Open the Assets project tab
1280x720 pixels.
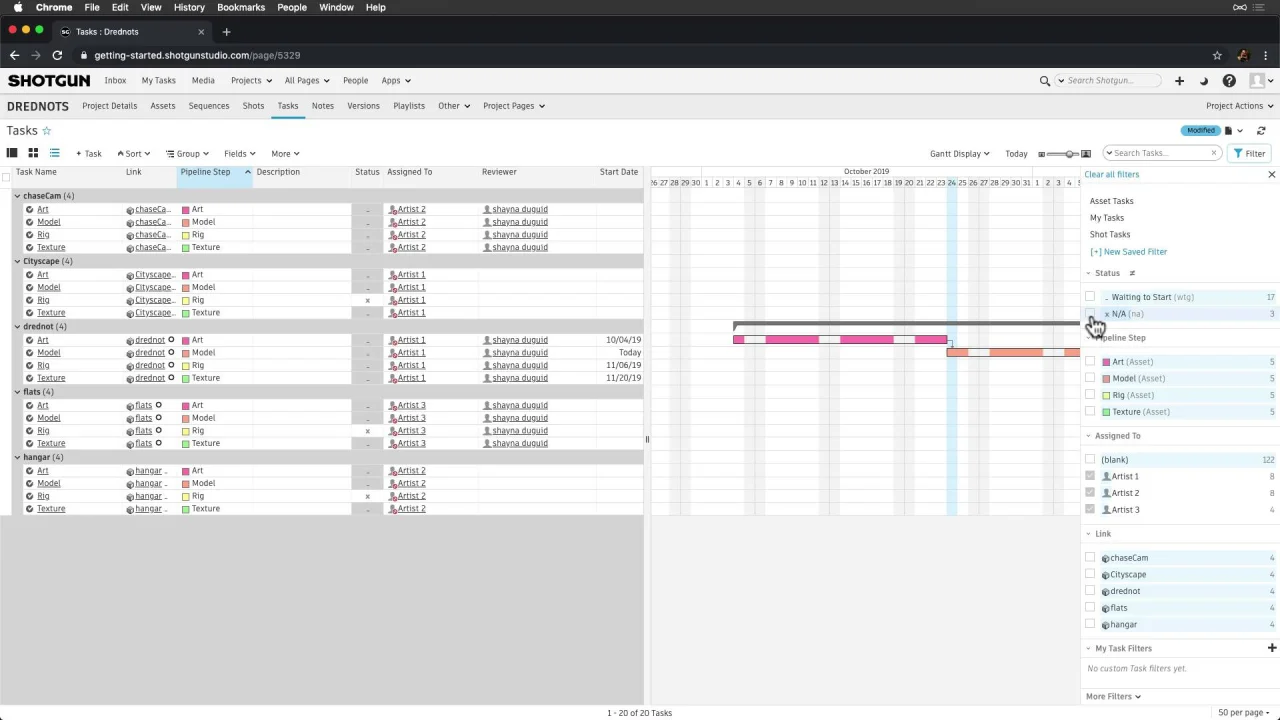[162, 106]
